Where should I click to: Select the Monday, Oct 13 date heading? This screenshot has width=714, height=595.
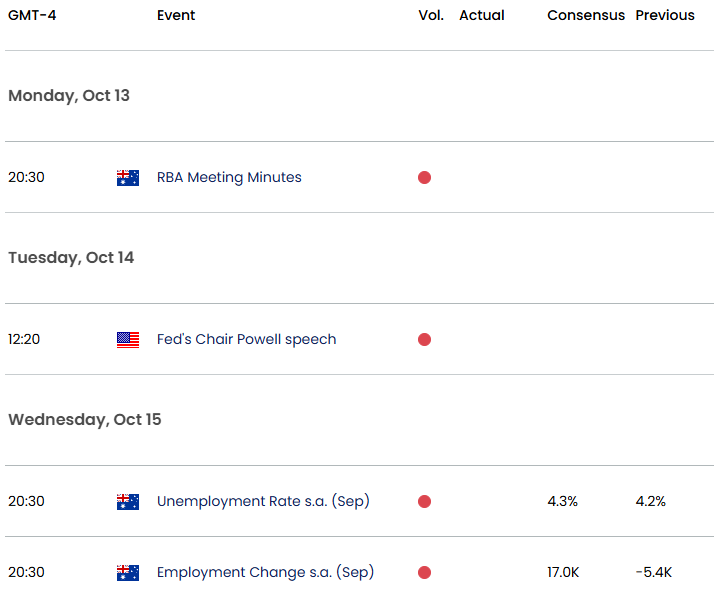point(69,96)
